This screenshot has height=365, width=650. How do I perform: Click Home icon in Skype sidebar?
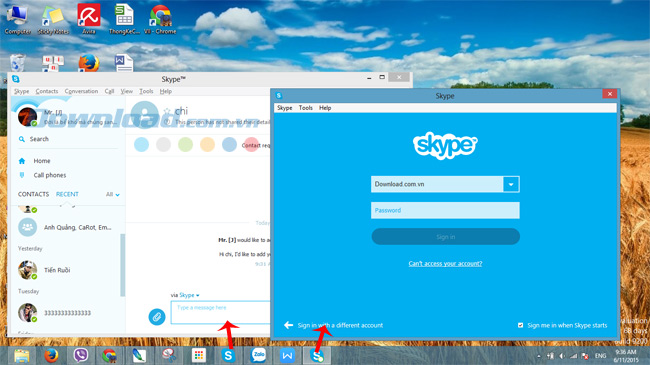pyautogui.click(x=22, y=161)
